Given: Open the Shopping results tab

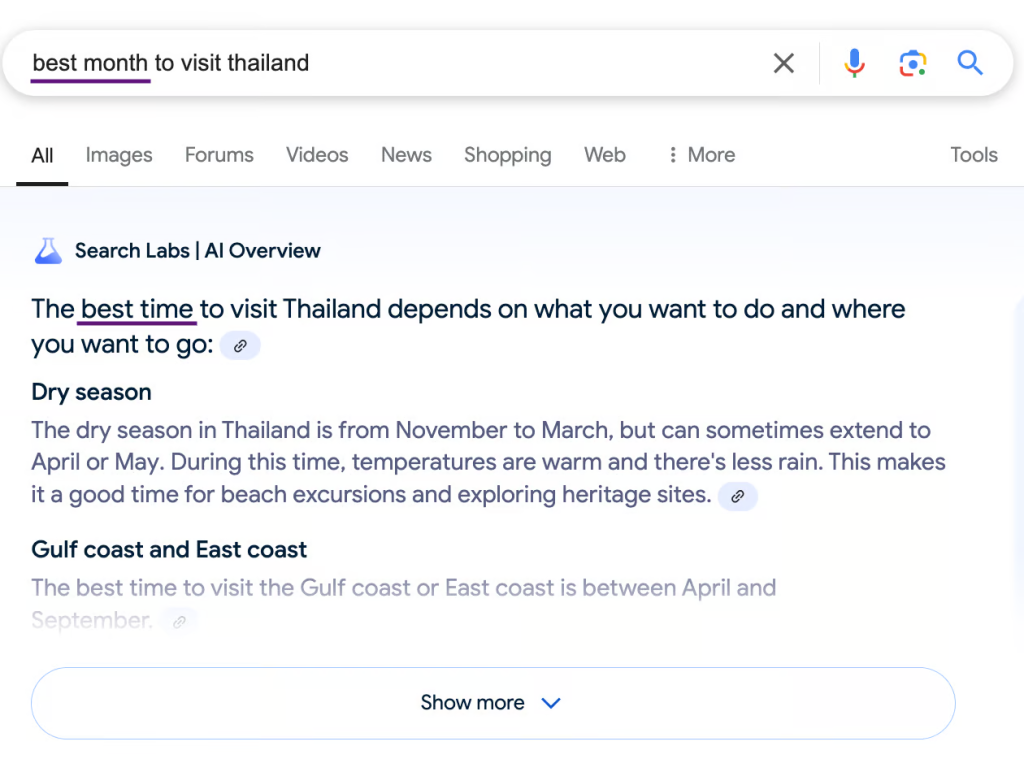Looking at the screenshot, I should pyautogui.click(x=507, y=155).
